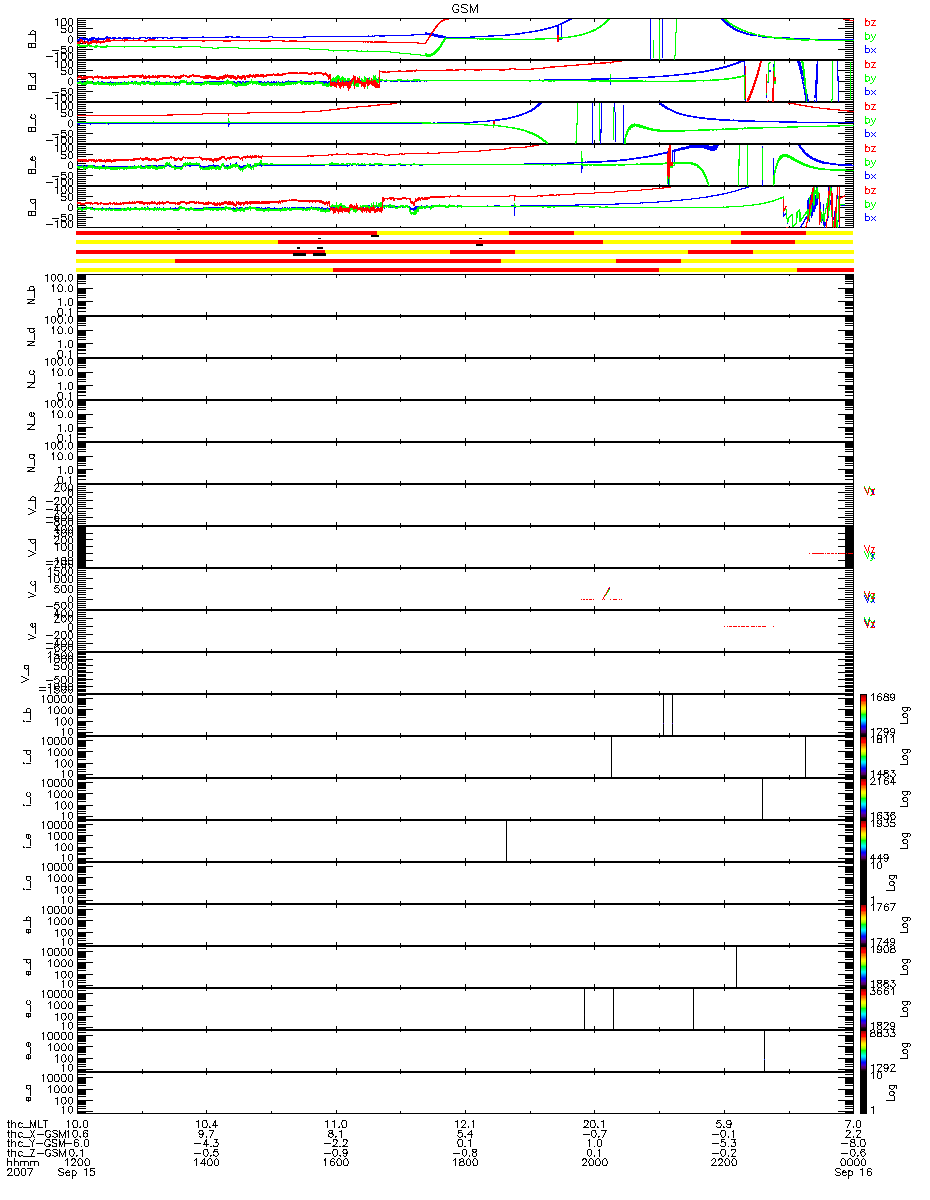Click the N_b density axis label
Viewport: 930px width, 1200px height.
point(32,295)
